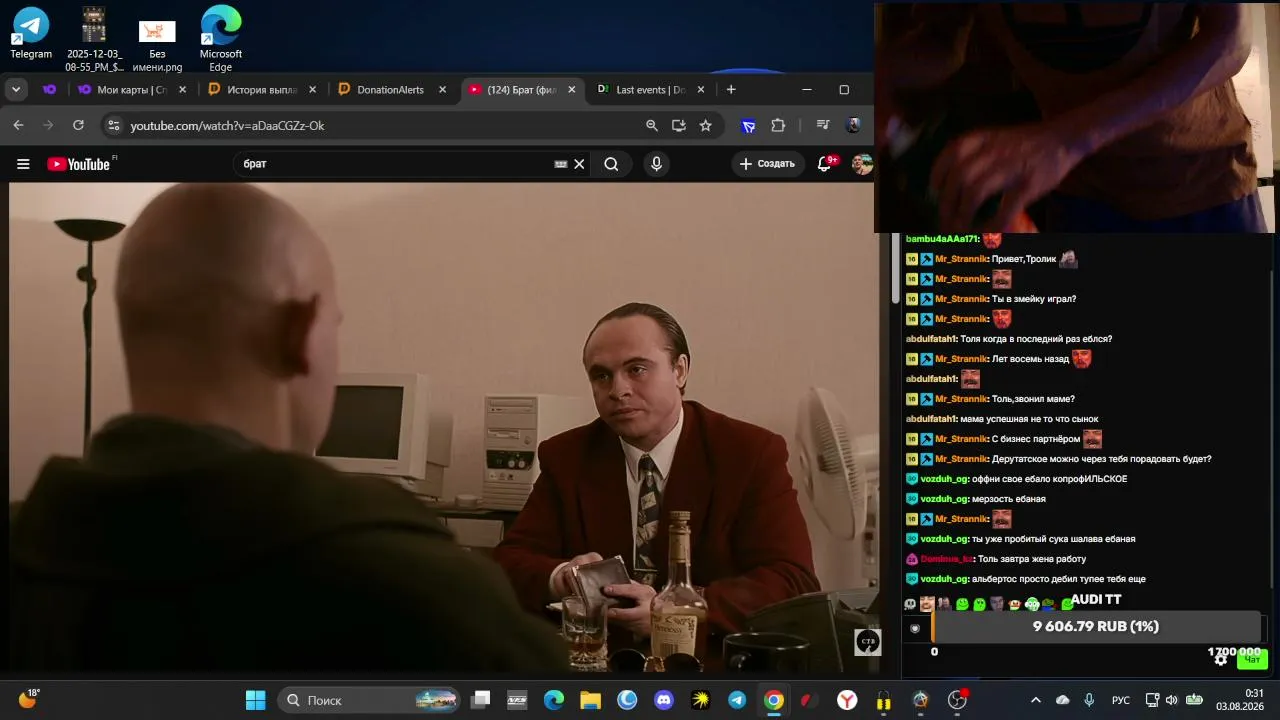Go to the YouTube home logo
Viewport: 1280px width, 720px height.
pos(79,164)
